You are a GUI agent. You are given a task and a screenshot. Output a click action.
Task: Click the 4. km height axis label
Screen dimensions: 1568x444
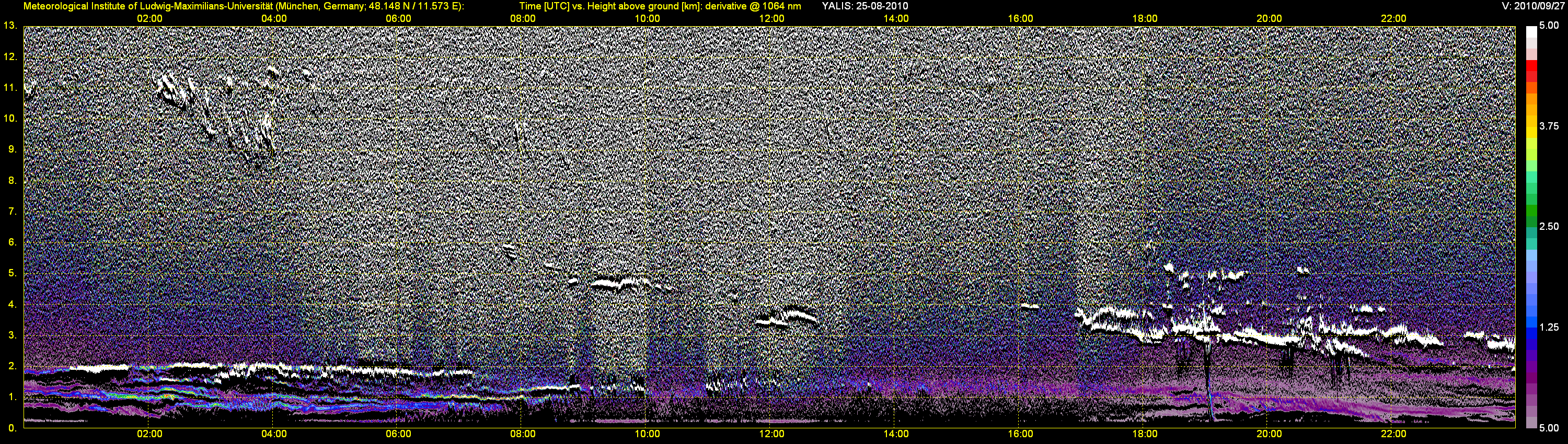pos(12,304)
